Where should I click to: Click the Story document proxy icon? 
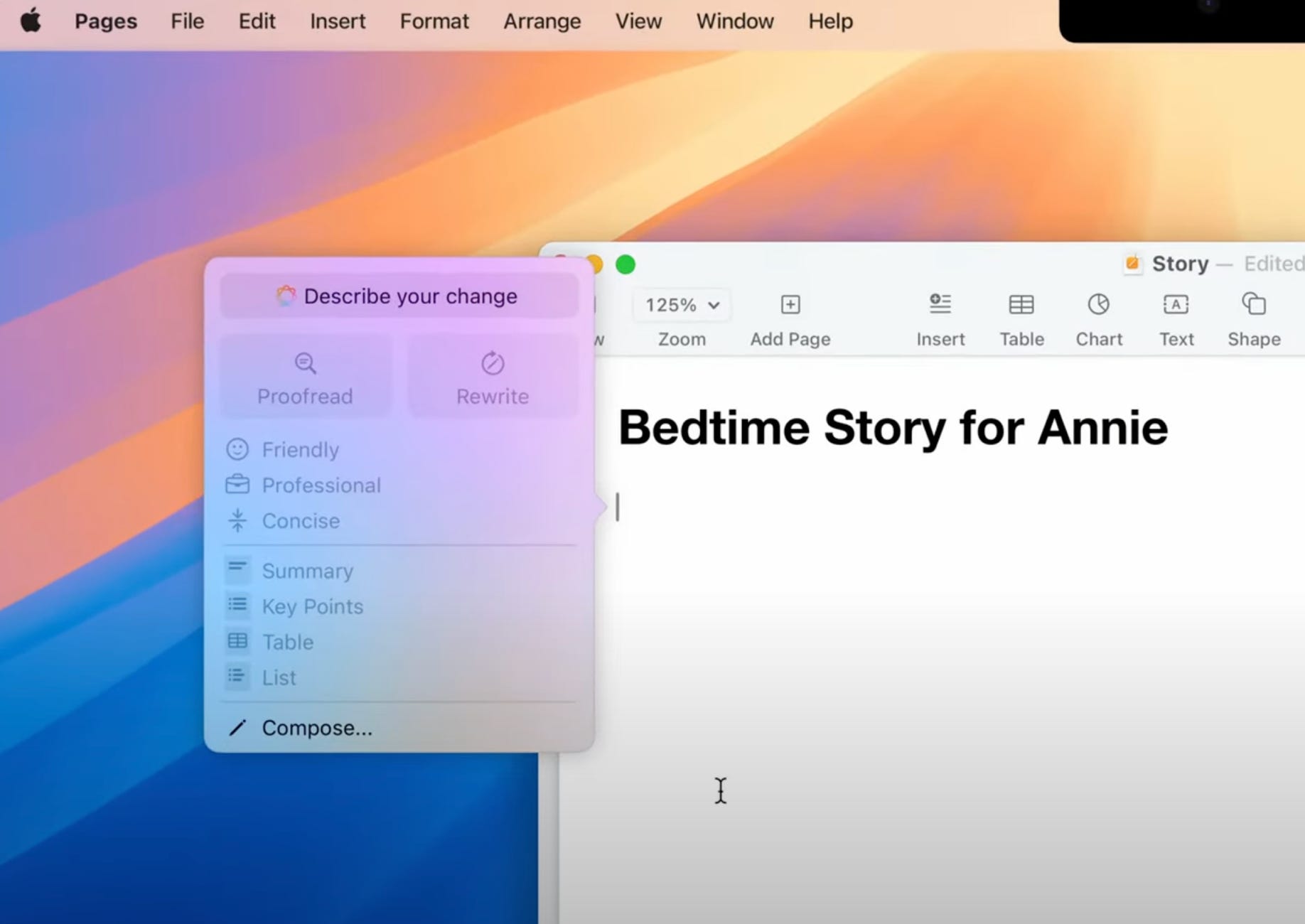click(1132, 264)
